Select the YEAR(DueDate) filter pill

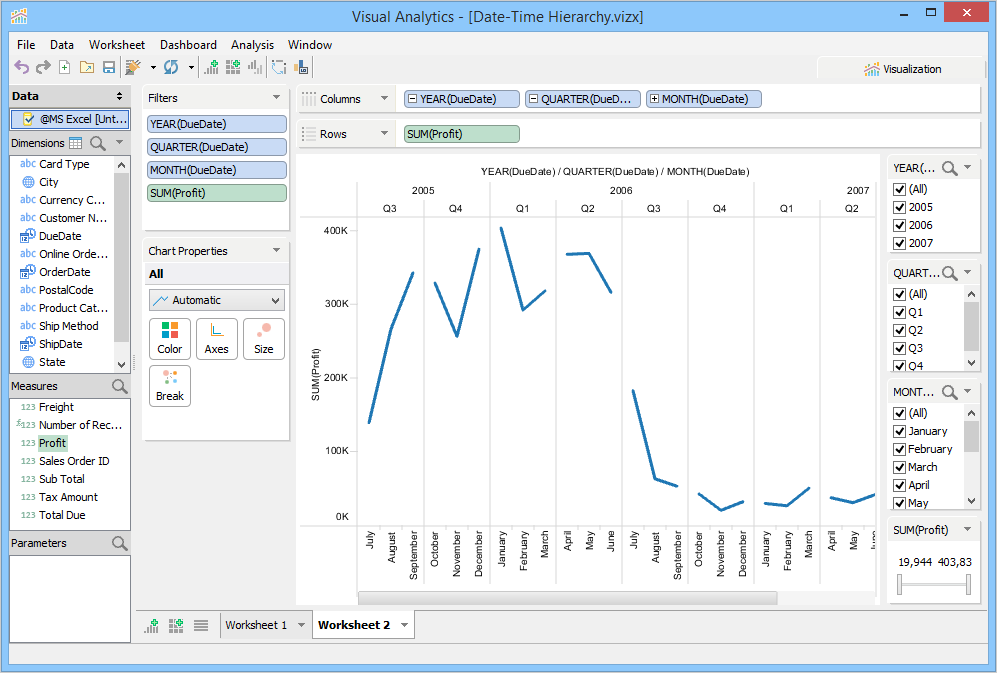[217, 124]
